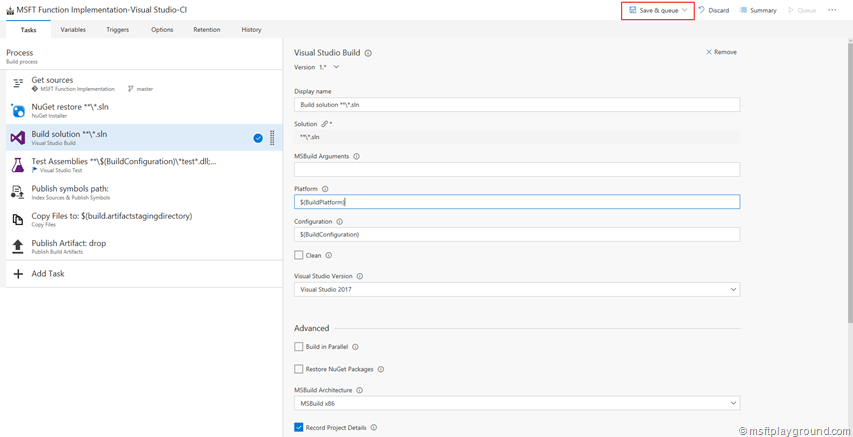Click info icon beside MSBuild Arguments
The width and height of the screenshot is (853, 437).
[356, 156]
